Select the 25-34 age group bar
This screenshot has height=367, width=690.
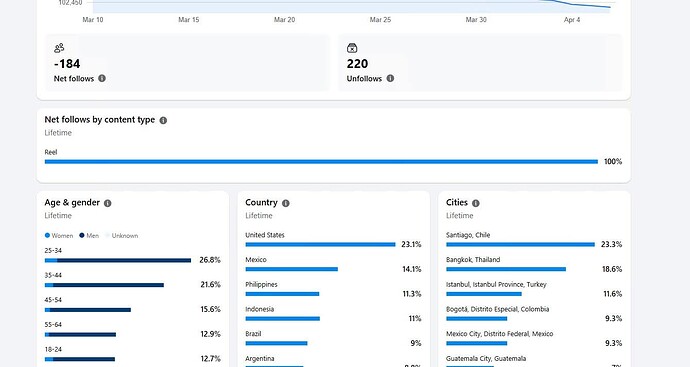[x=118, y=261]
